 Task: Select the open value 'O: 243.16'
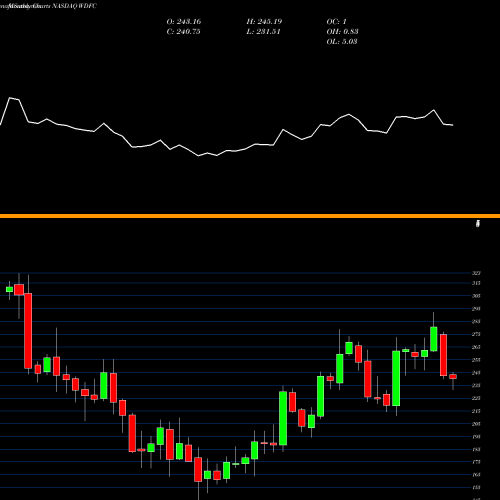pos(184,22)
